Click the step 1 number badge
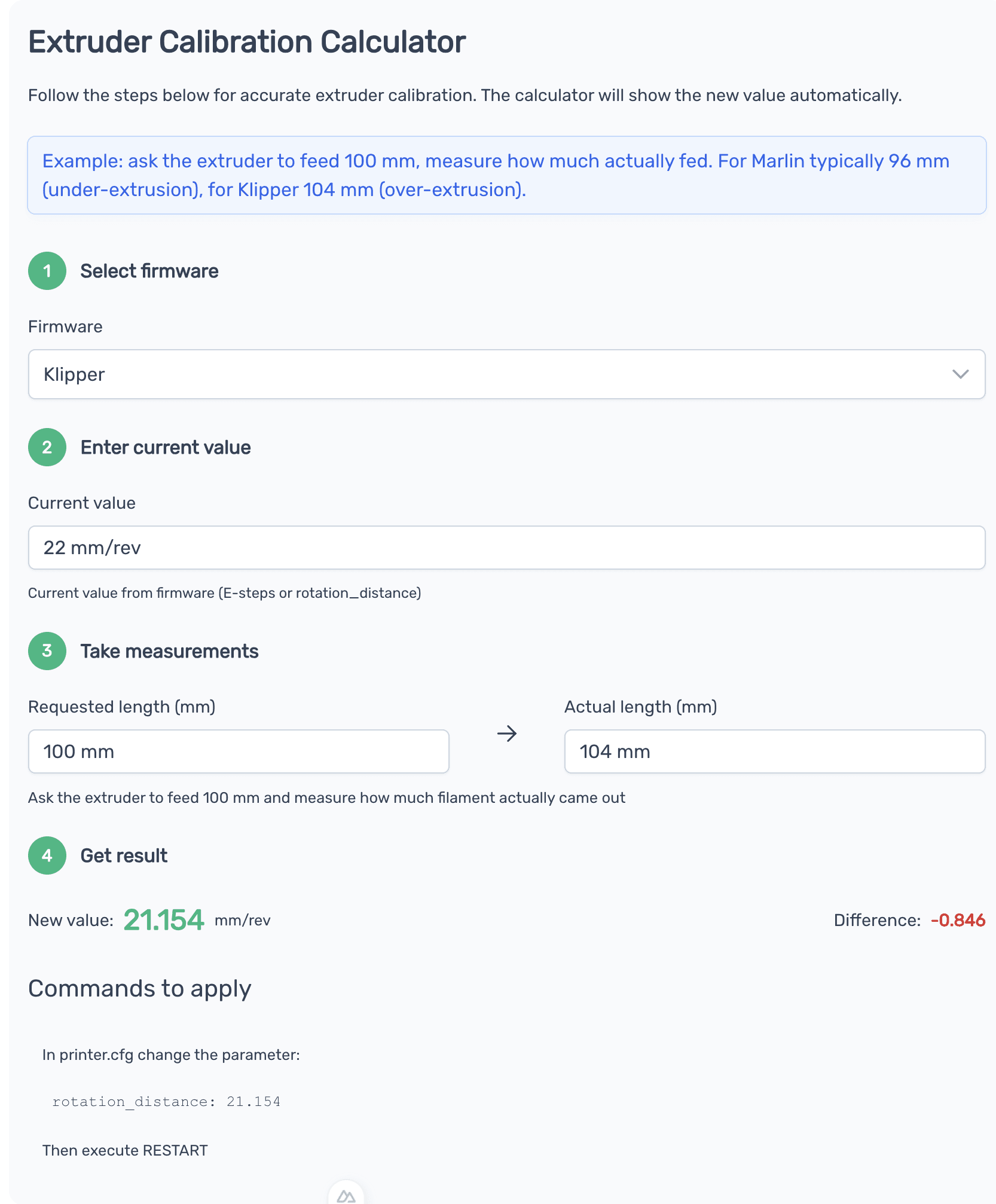 (x=47, y=271)
